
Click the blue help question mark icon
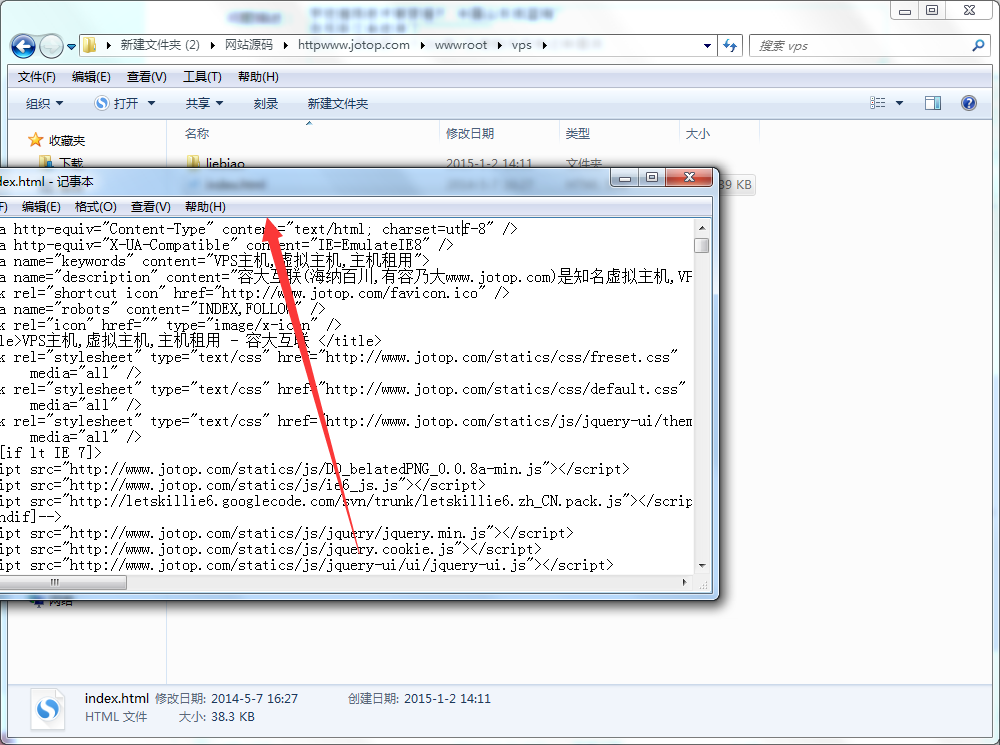point(968,103)
